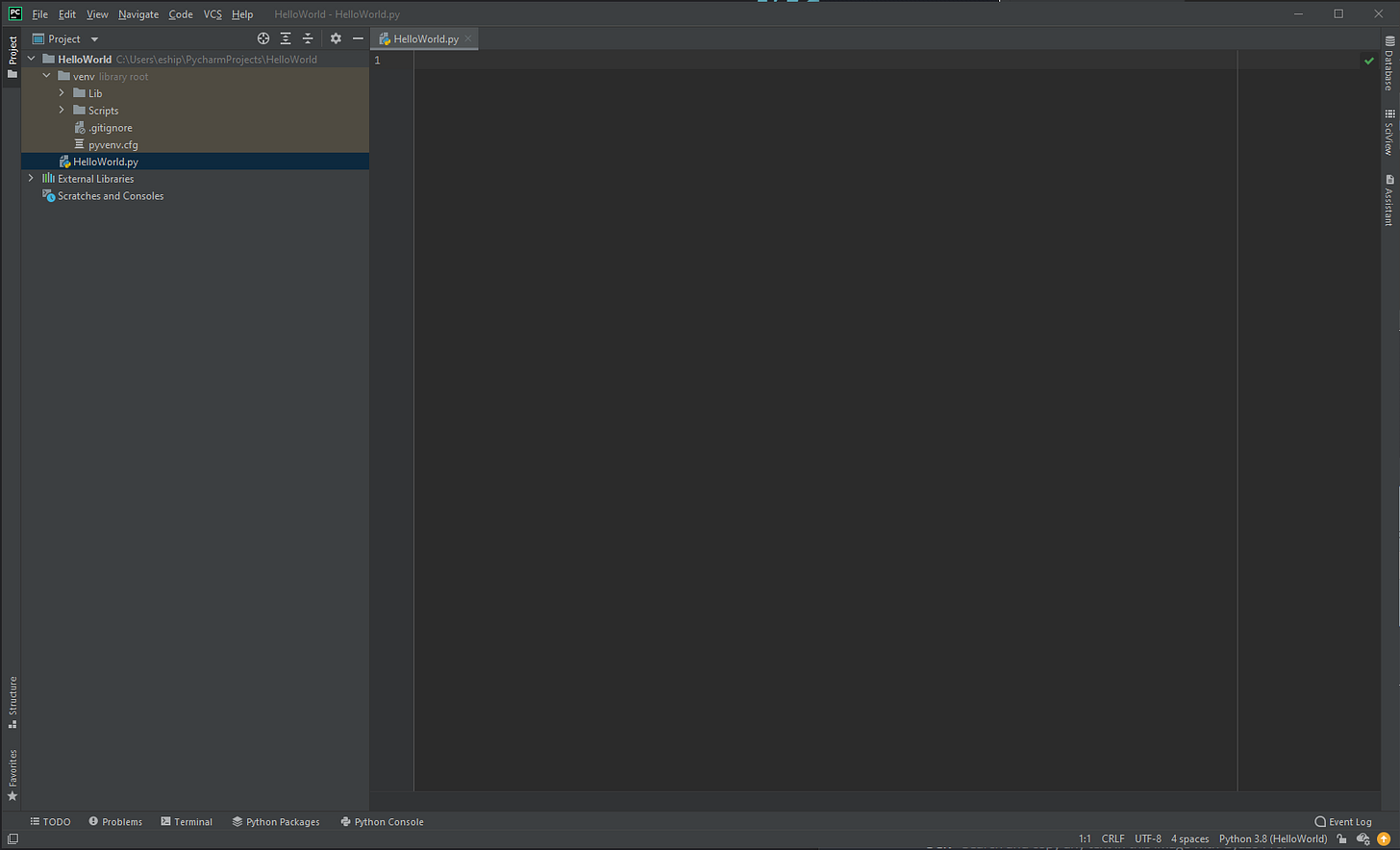Click the PyCharm logo icon in title bar
1400x850 pixels.
(x=14, y=13)
